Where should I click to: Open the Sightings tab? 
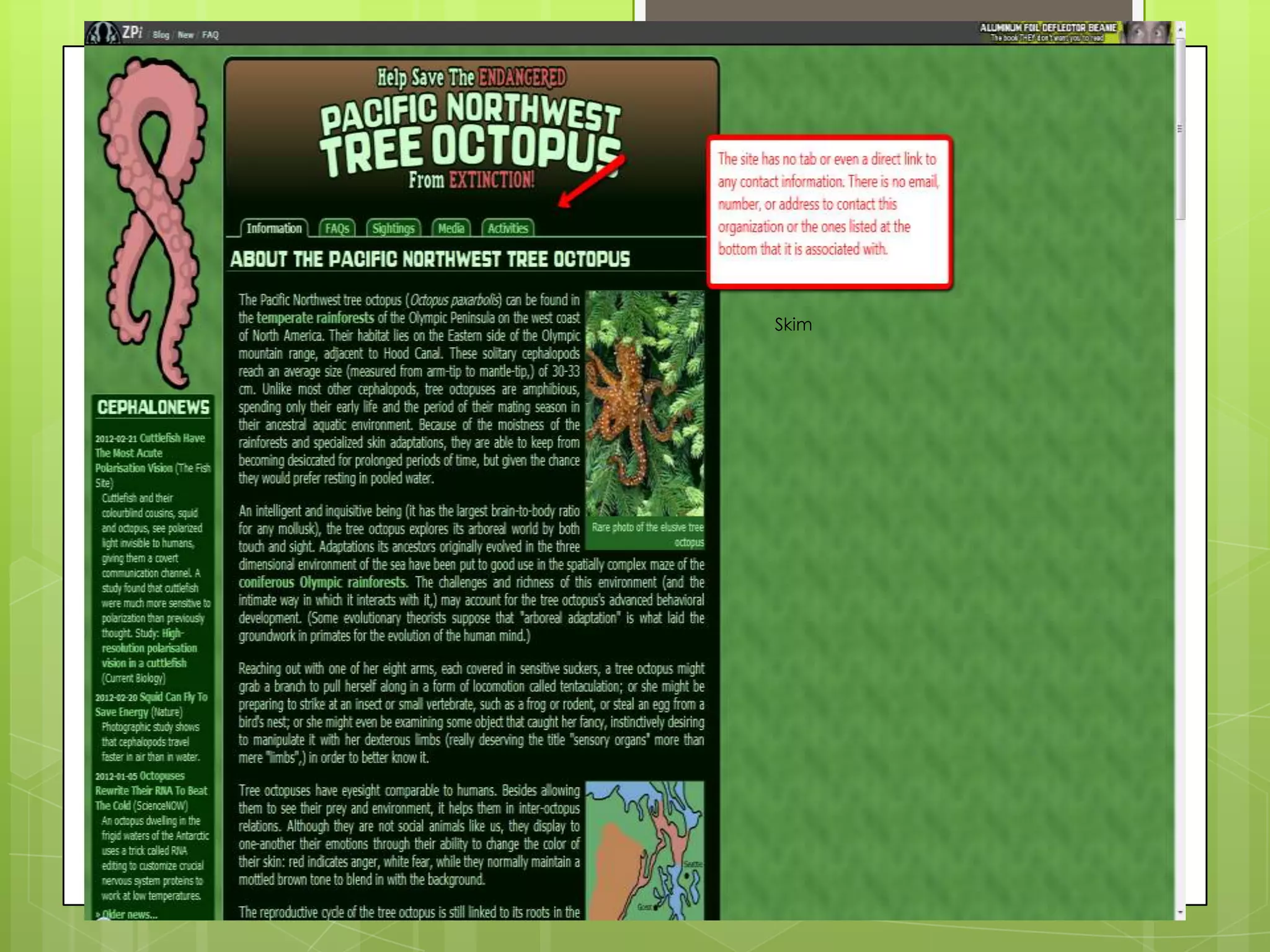pyautogui.click(x=393, y=228)
